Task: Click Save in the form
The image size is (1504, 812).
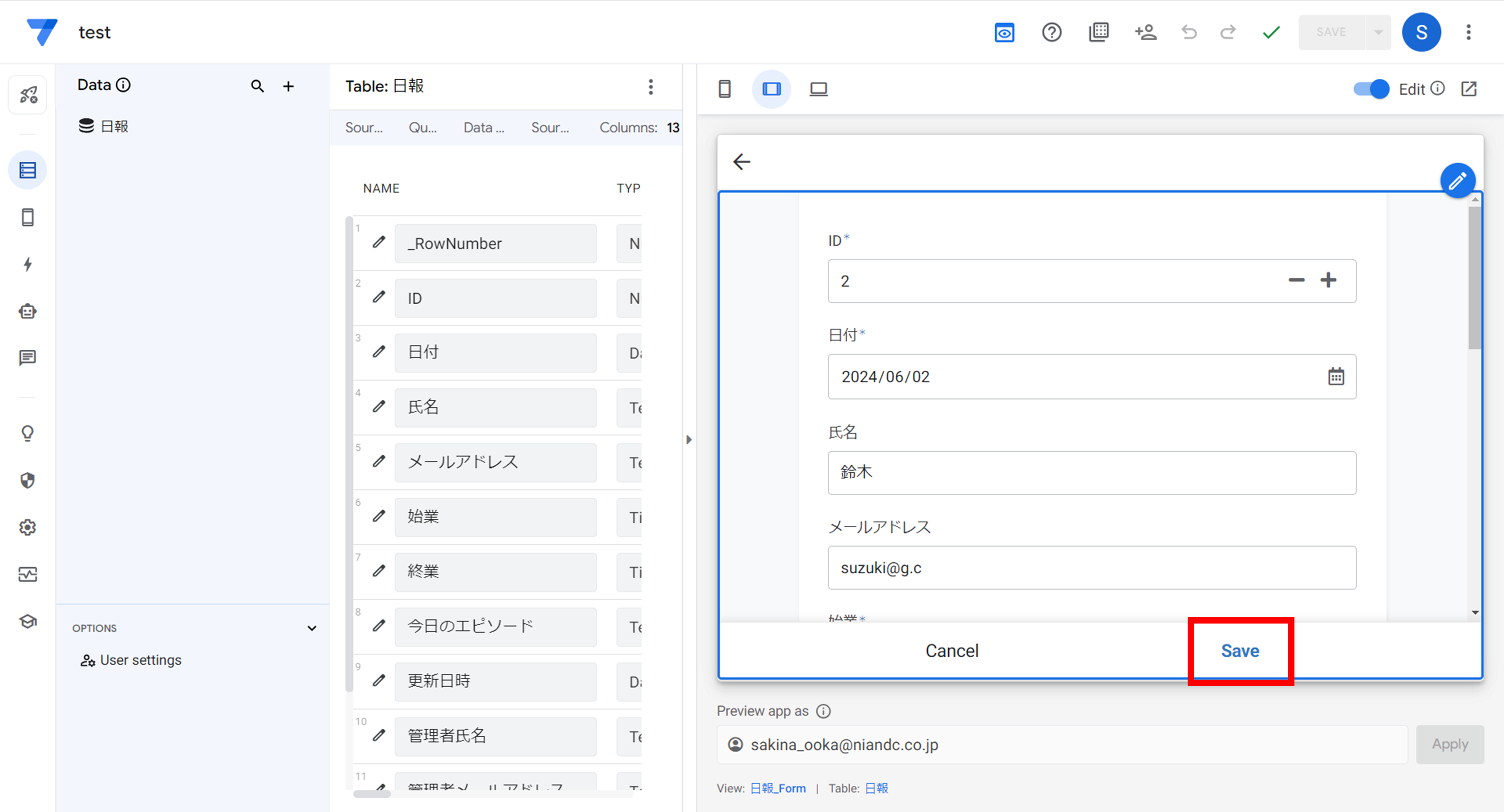Action: 1240,651
